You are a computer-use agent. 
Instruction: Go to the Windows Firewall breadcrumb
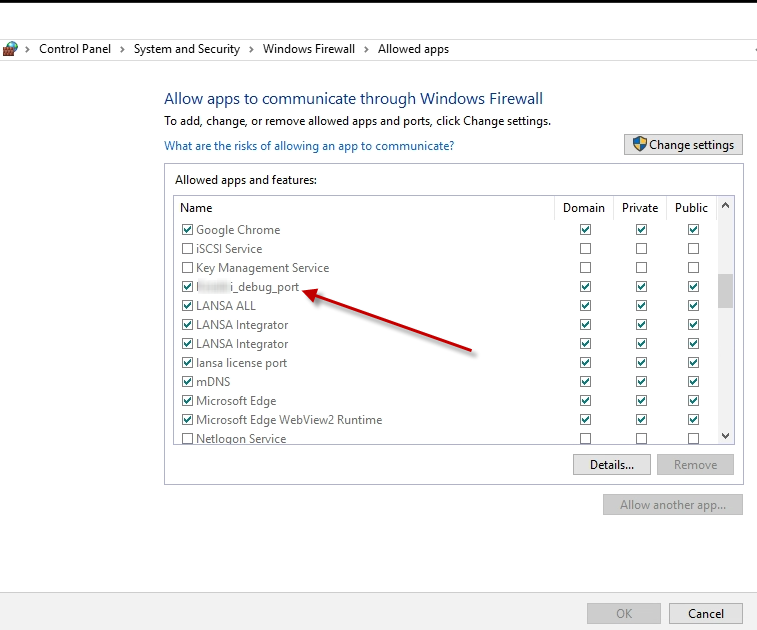308,49
